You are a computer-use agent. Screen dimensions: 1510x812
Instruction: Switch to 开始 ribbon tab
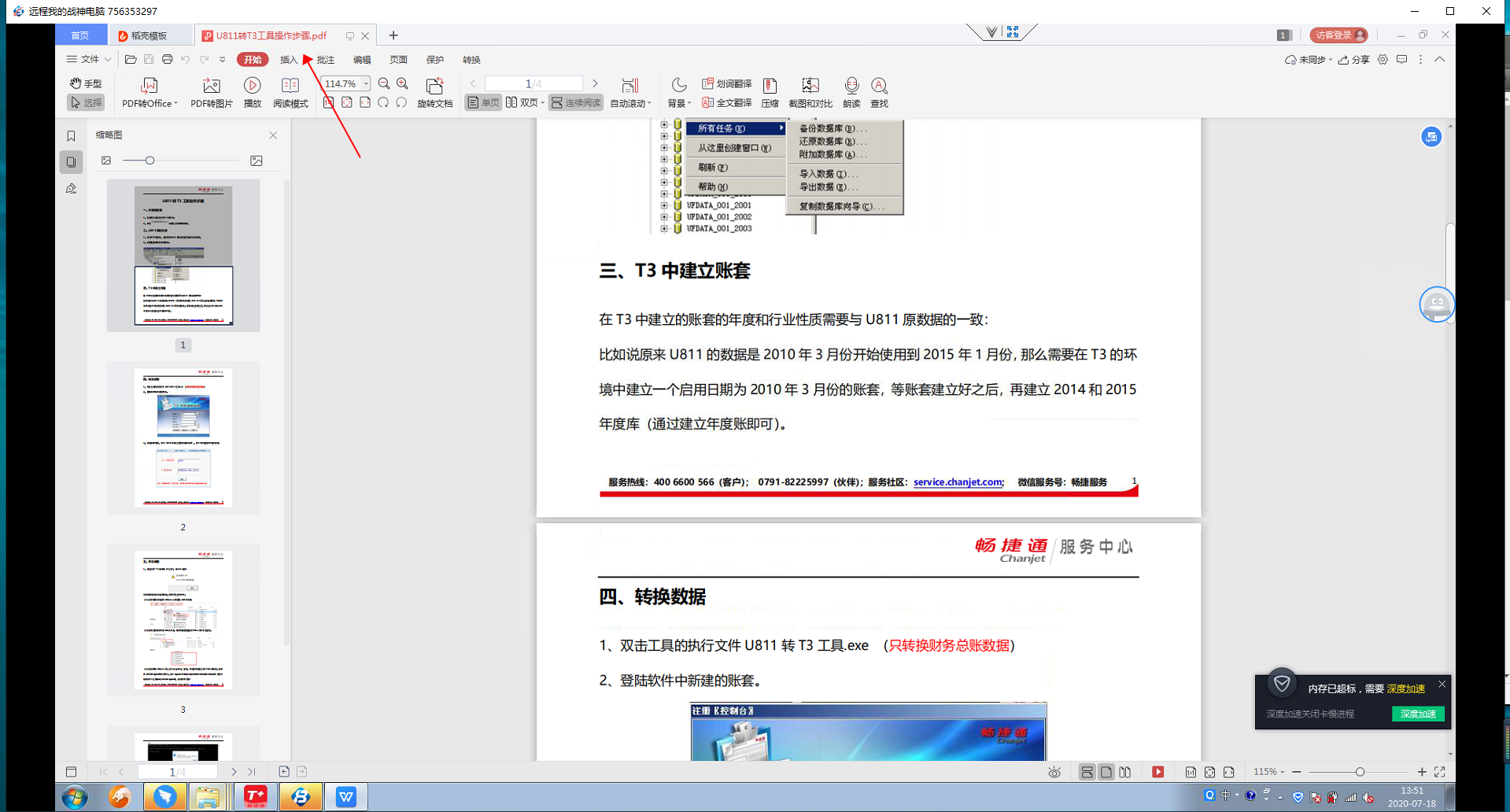point(253,60)
